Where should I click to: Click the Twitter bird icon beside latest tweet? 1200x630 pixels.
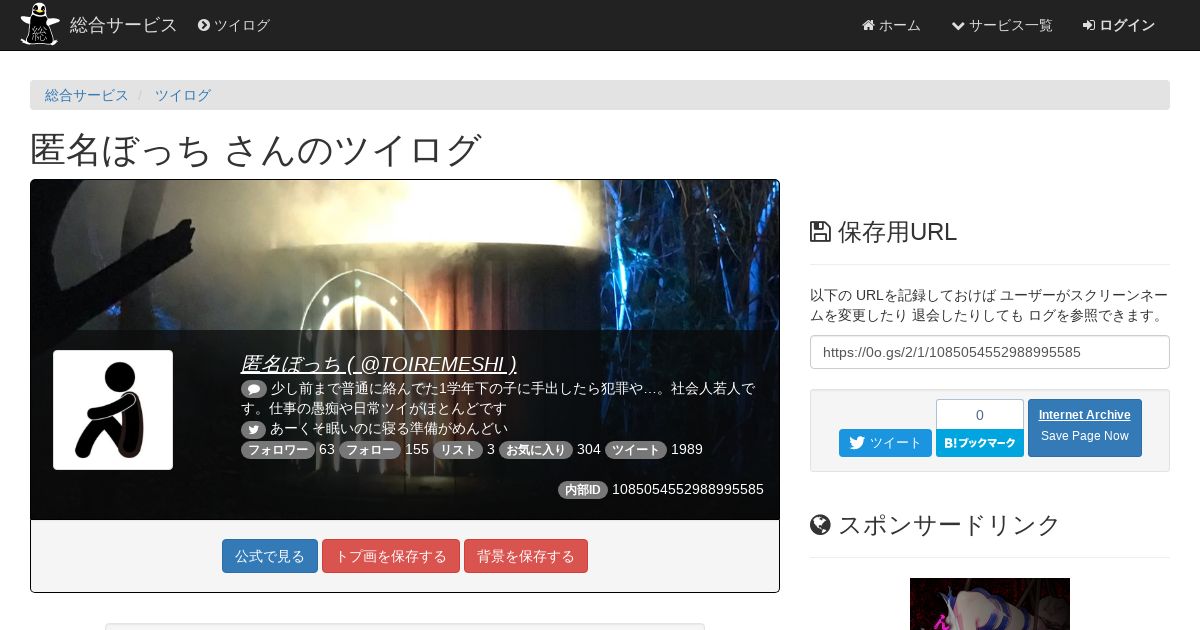tap(254, 429)
